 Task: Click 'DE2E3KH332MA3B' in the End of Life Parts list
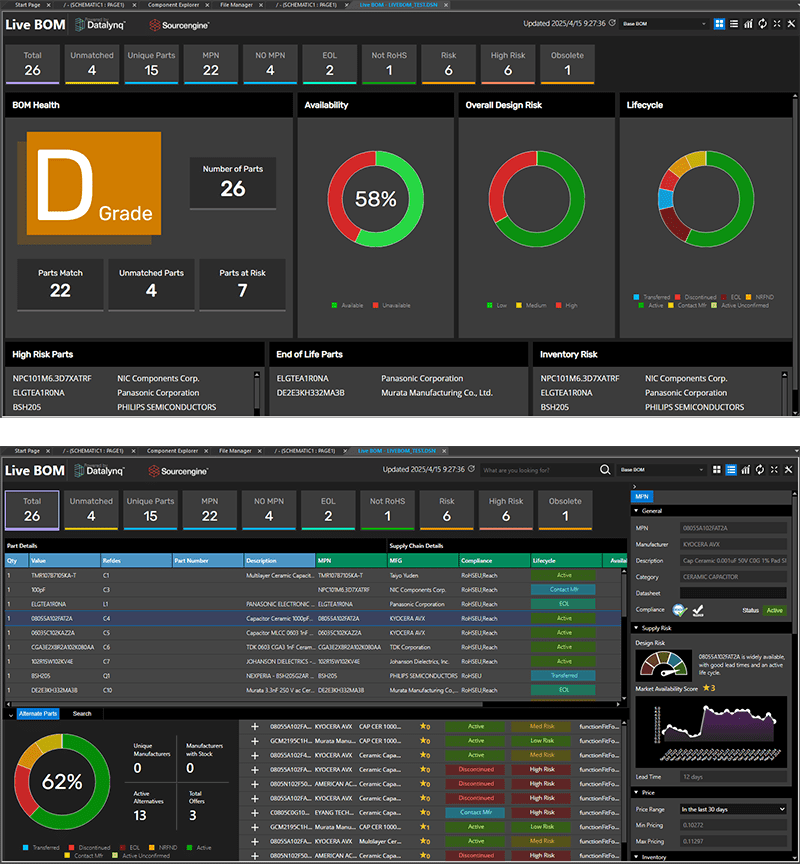(310, 393)
